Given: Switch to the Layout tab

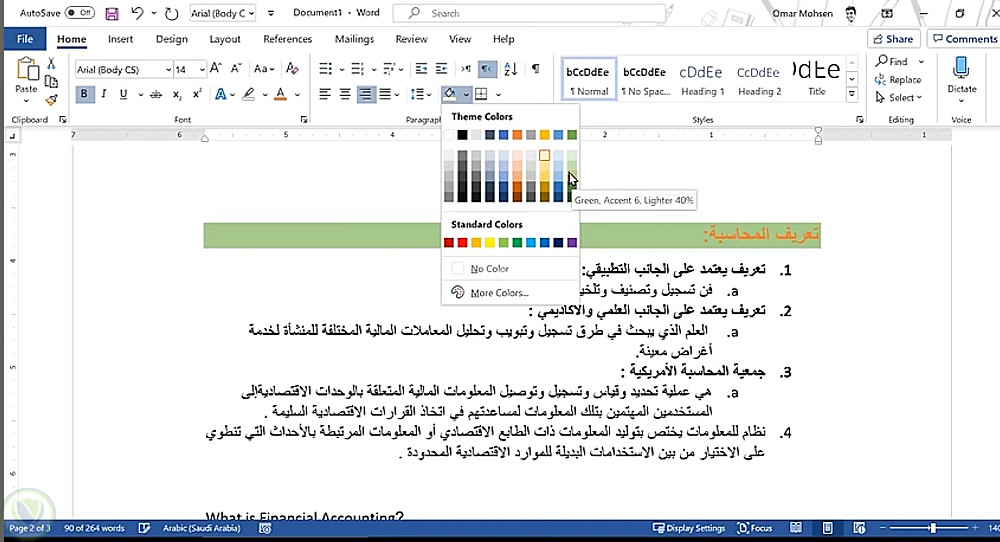Looking at the screenshot, I should pos(225,39).
